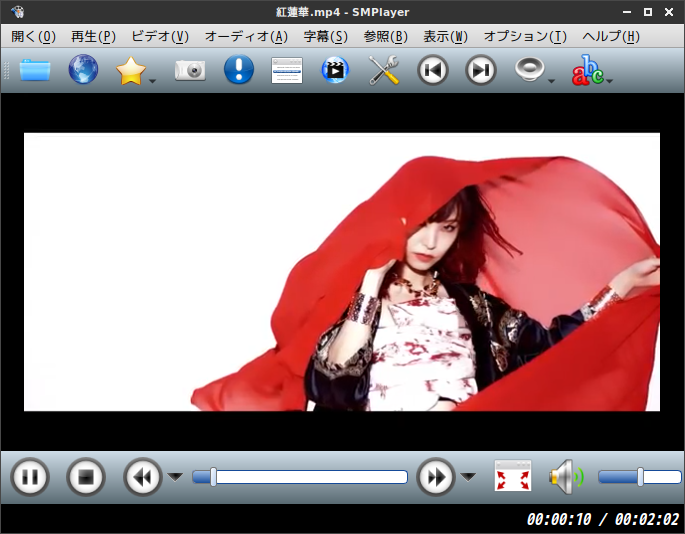
Task: Click the elapsed time display 00:00:10
Action: tap(559, 519)
